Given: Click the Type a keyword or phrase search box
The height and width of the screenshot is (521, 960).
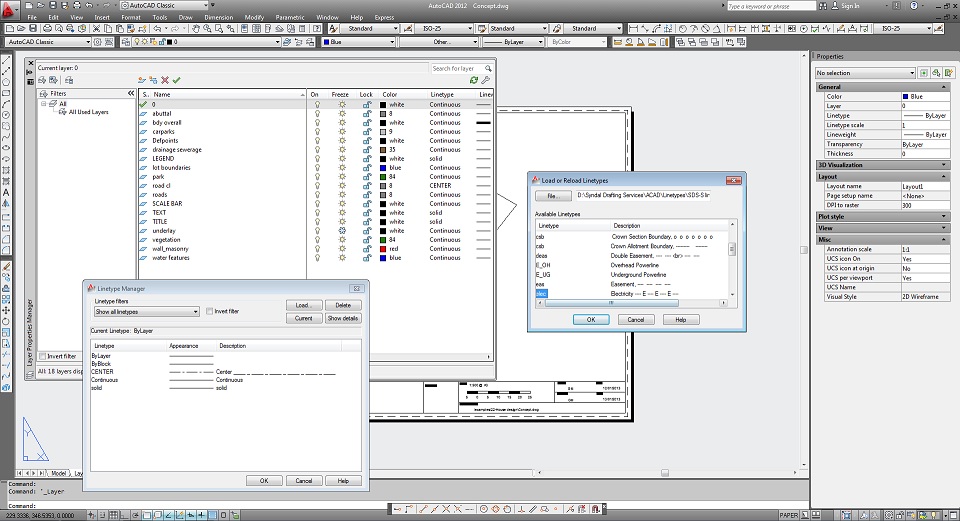Looking at the screenshot, I should pos(771,6).
